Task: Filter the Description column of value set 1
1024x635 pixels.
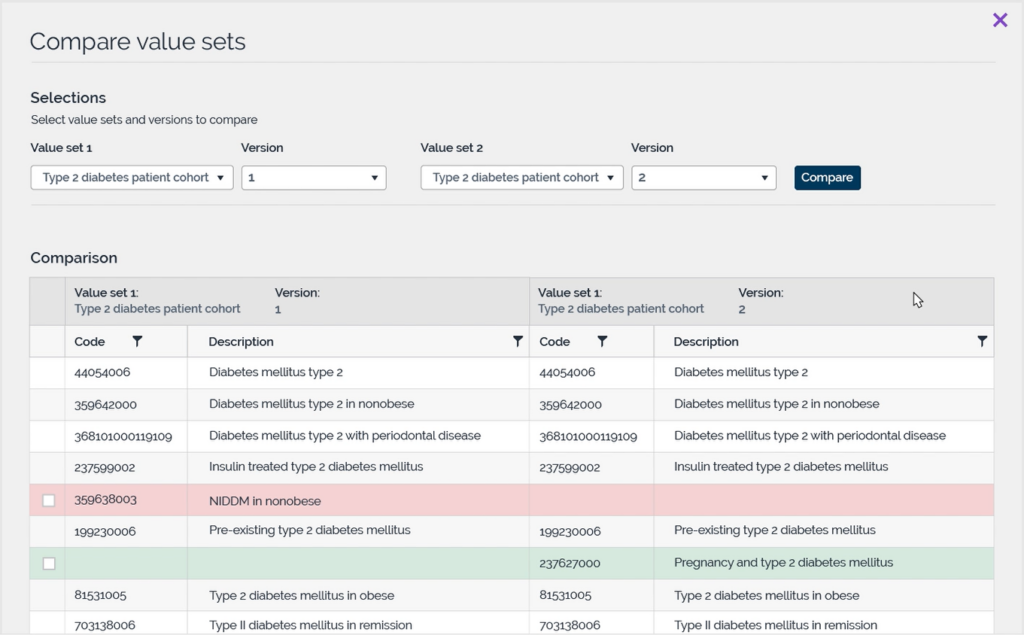Action: click(x=517, y=341)
